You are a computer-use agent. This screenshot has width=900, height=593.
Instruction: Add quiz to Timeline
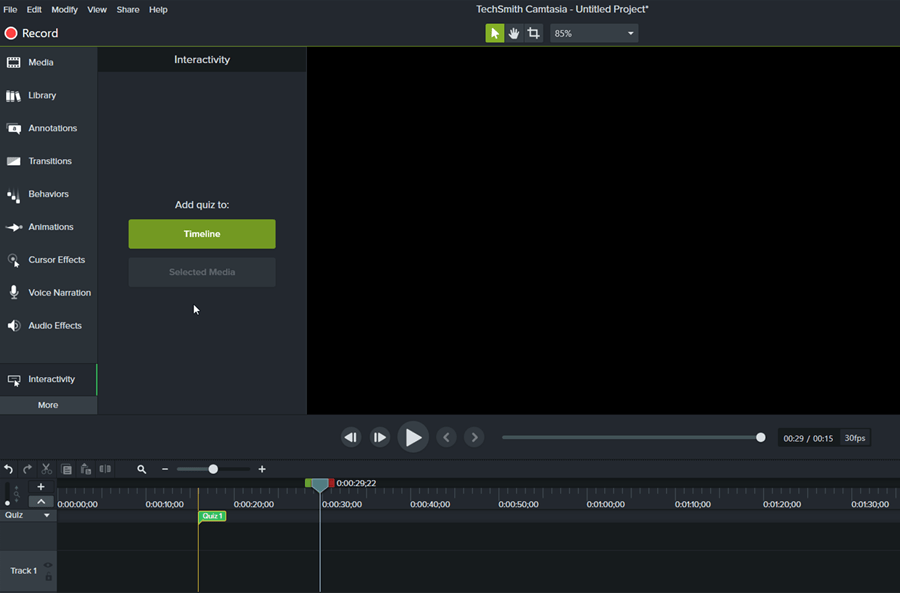point(202,234)
